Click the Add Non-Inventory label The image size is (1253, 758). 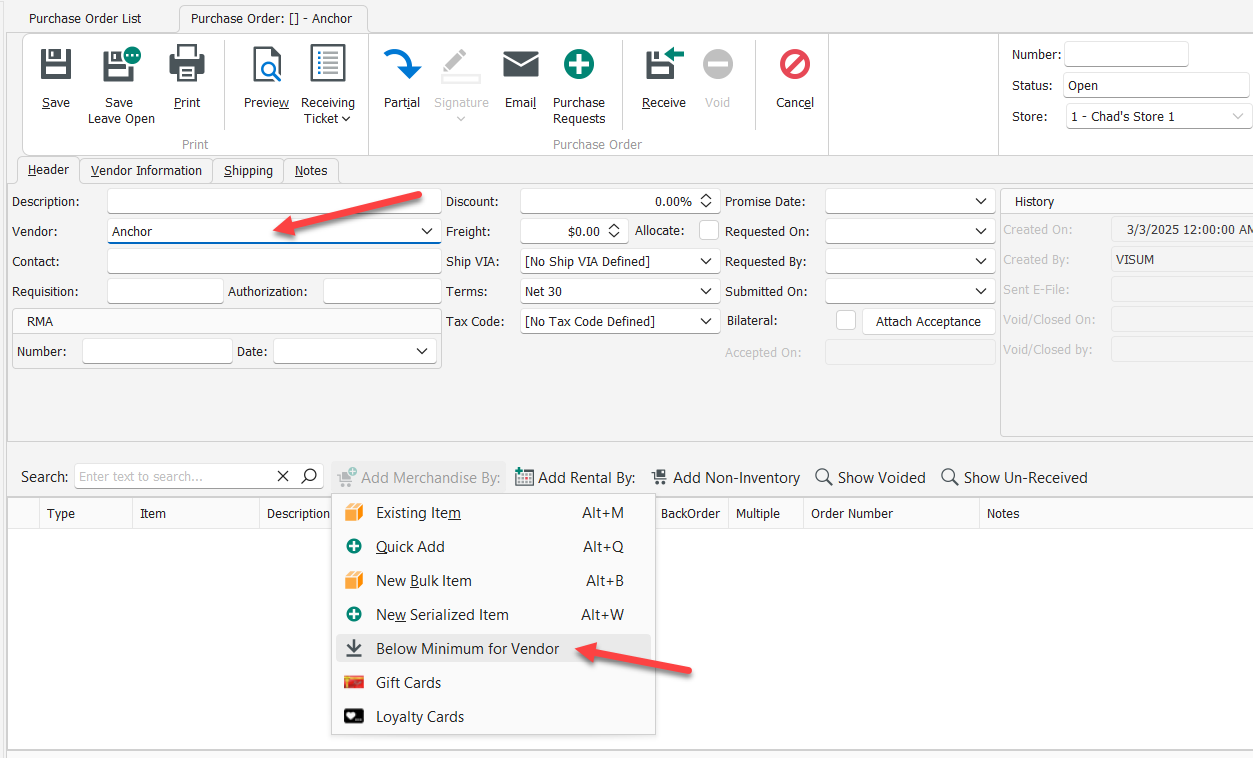(x=737, y=478)
